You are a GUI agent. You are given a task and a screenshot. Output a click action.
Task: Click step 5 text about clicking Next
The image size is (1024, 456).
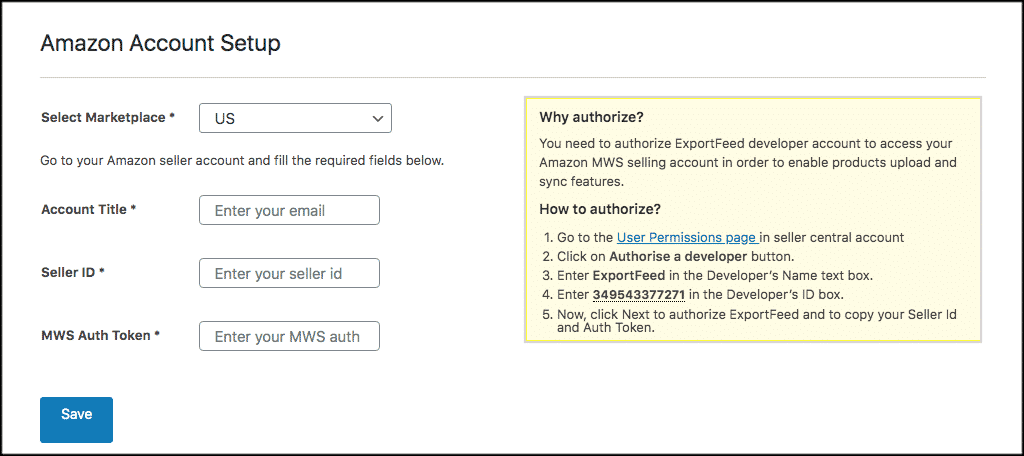[x=757, y=321]
